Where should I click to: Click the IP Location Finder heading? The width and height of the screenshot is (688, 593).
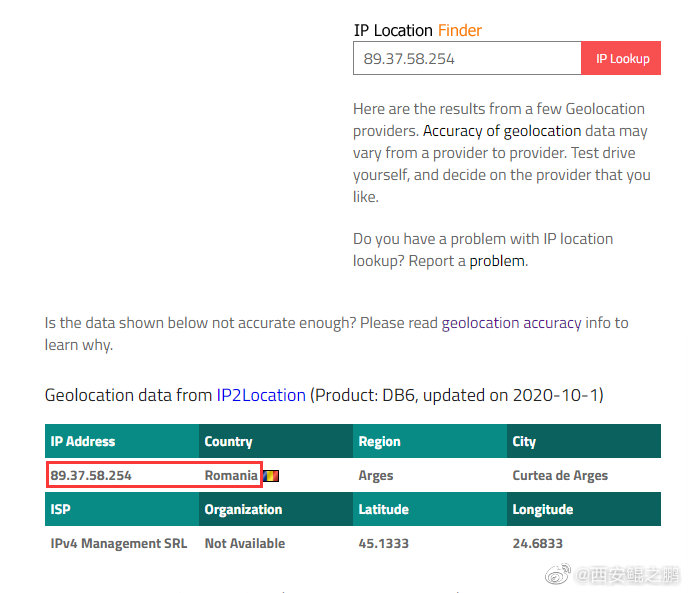(418, 30)
